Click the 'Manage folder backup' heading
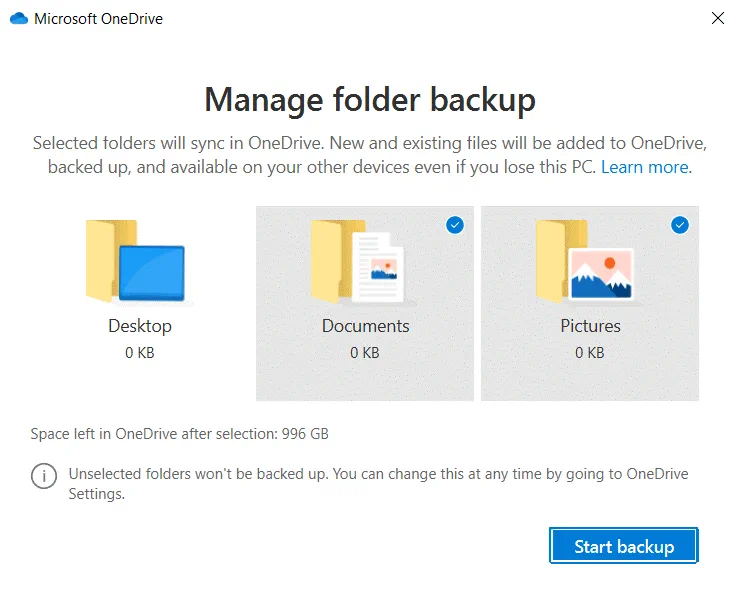The width and height of the screenshot is (739, 599). click(x=370, y=100)
